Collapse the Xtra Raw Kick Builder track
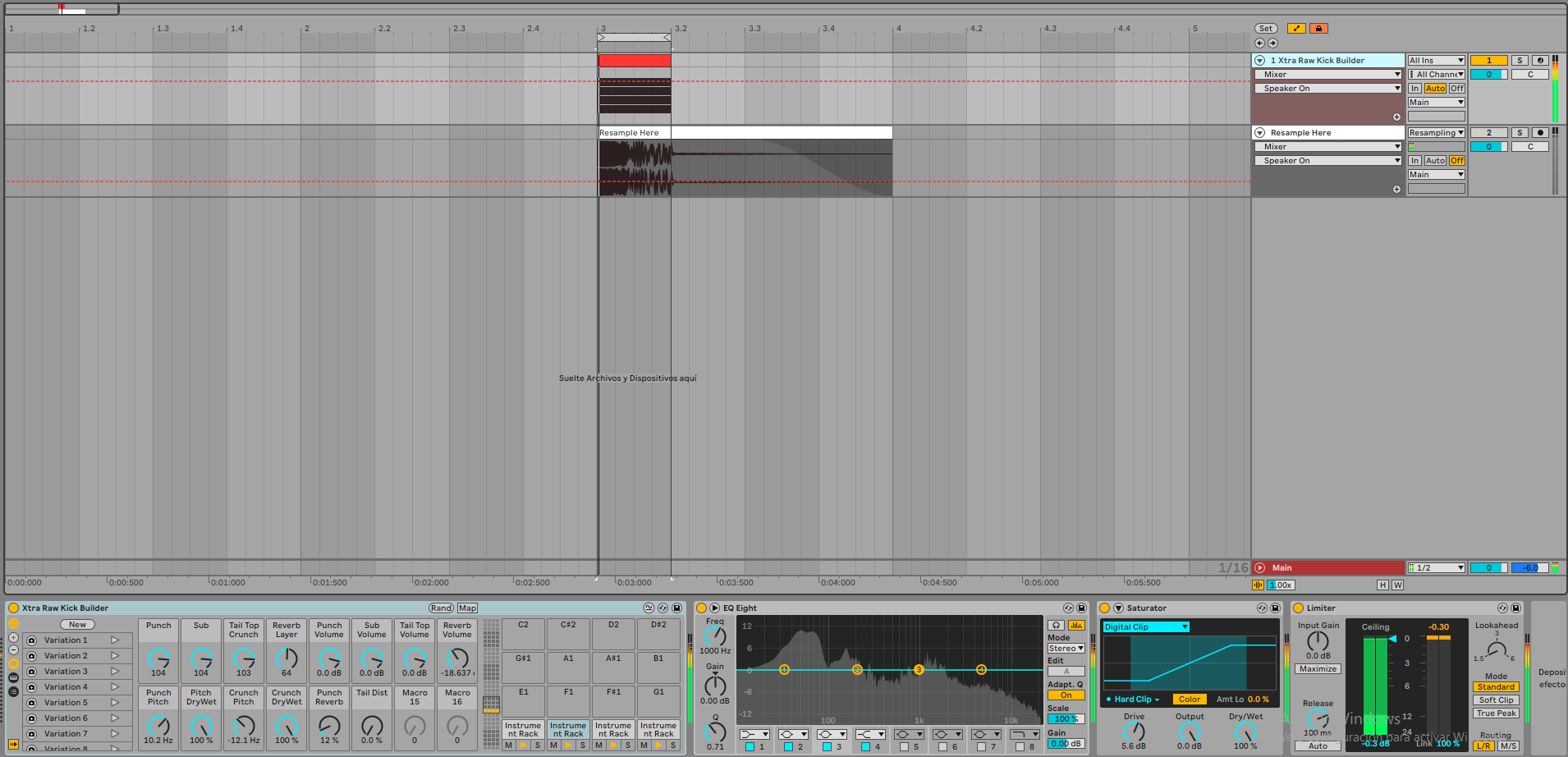This screenshot has height=757, width=1568. [1259, 61]
